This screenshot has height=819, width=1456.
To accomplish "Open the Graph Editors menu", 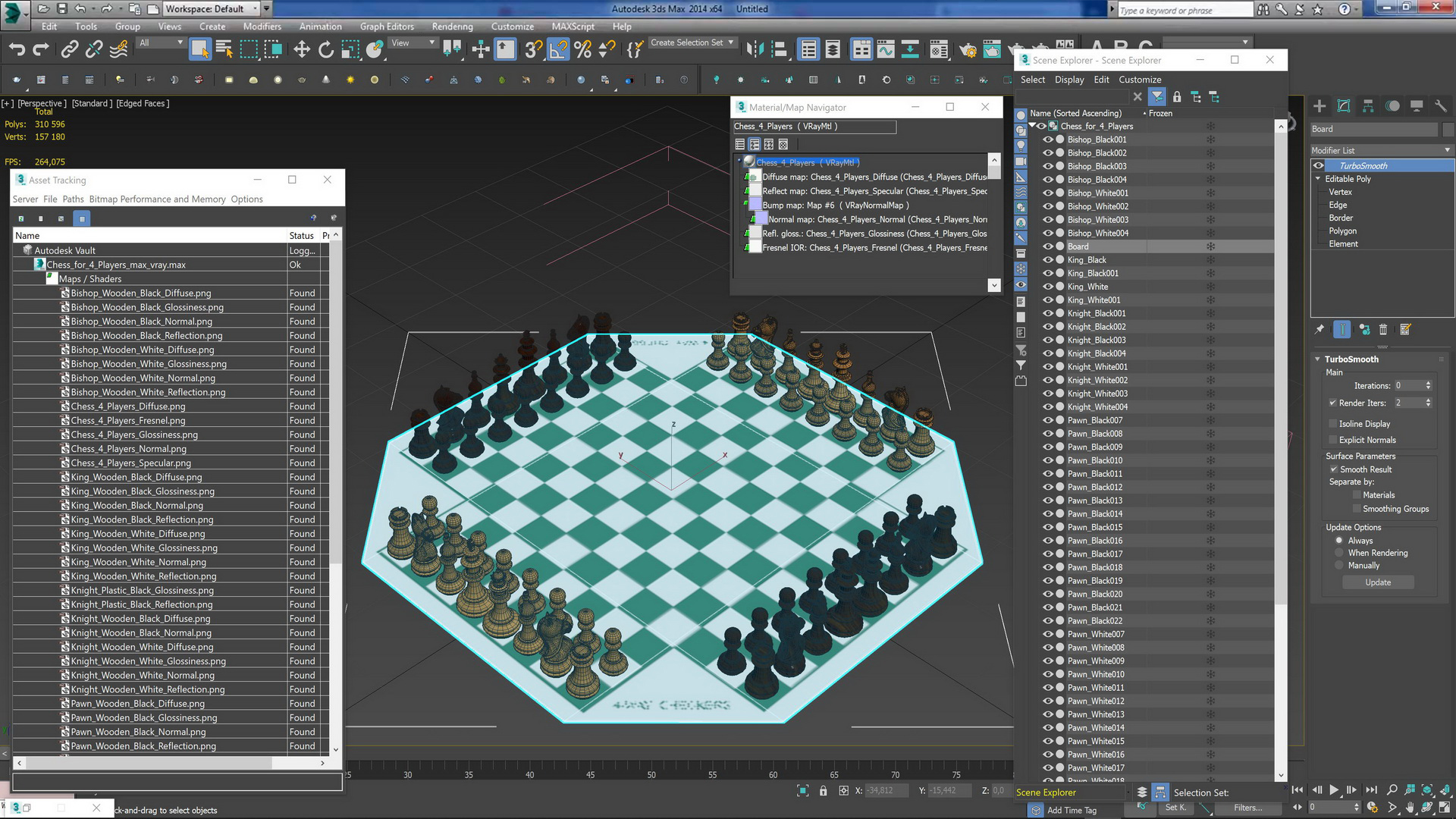I will pyautogui.click(x=387, y=27).
